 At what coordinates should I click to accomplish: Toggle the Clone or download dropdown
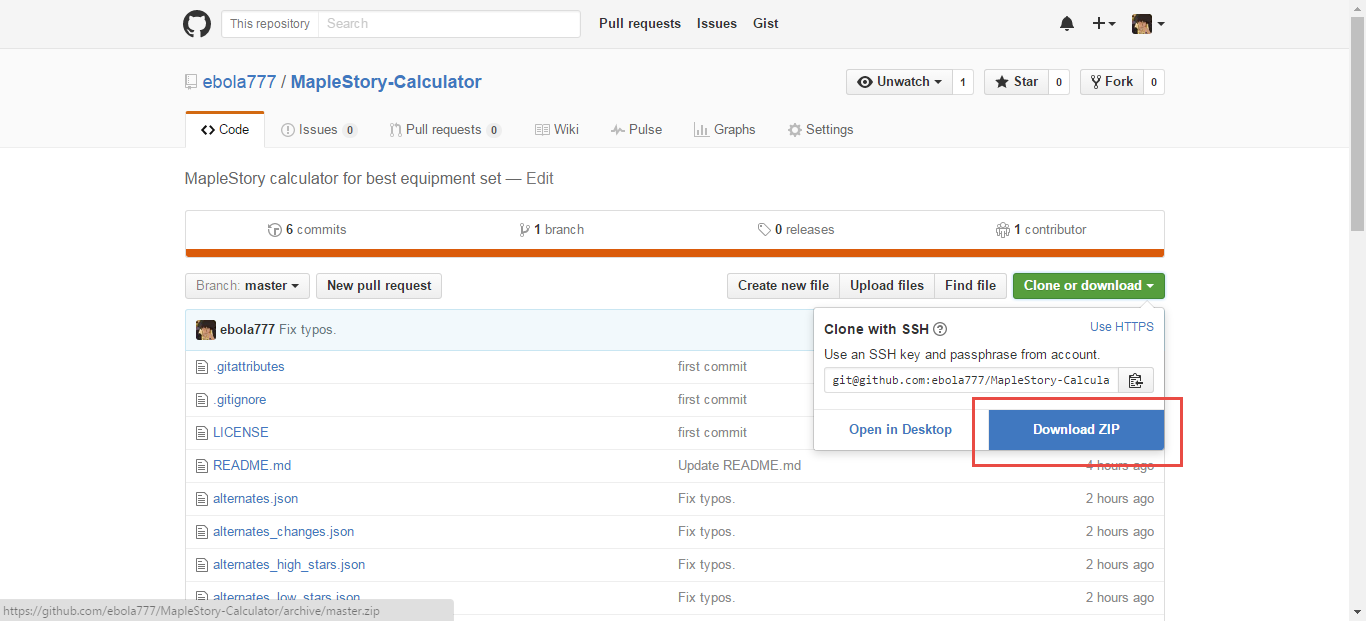point(1089,286)
